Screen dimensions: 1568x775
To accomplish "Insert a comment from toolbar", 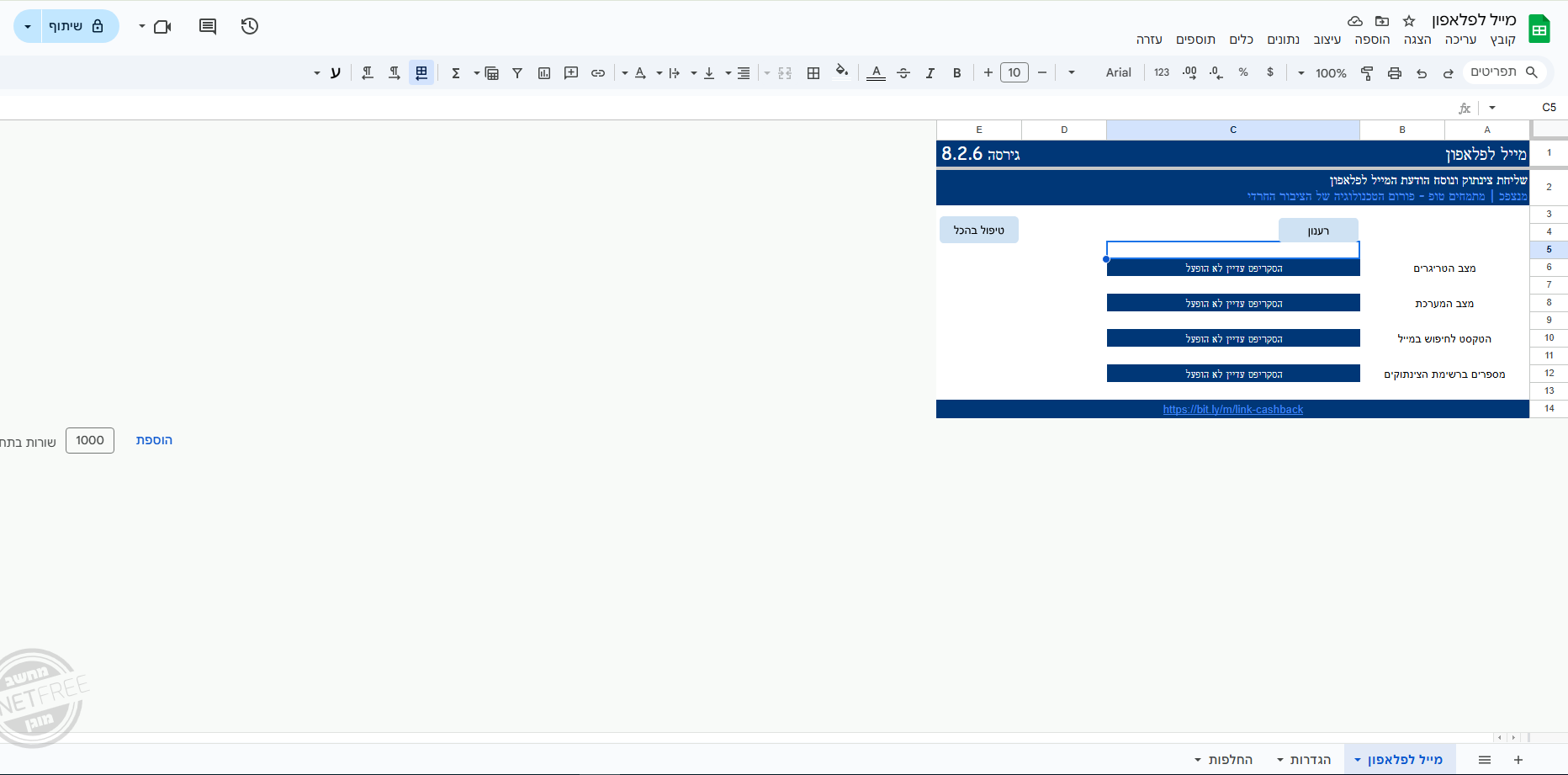I will [x=571, y=73].
